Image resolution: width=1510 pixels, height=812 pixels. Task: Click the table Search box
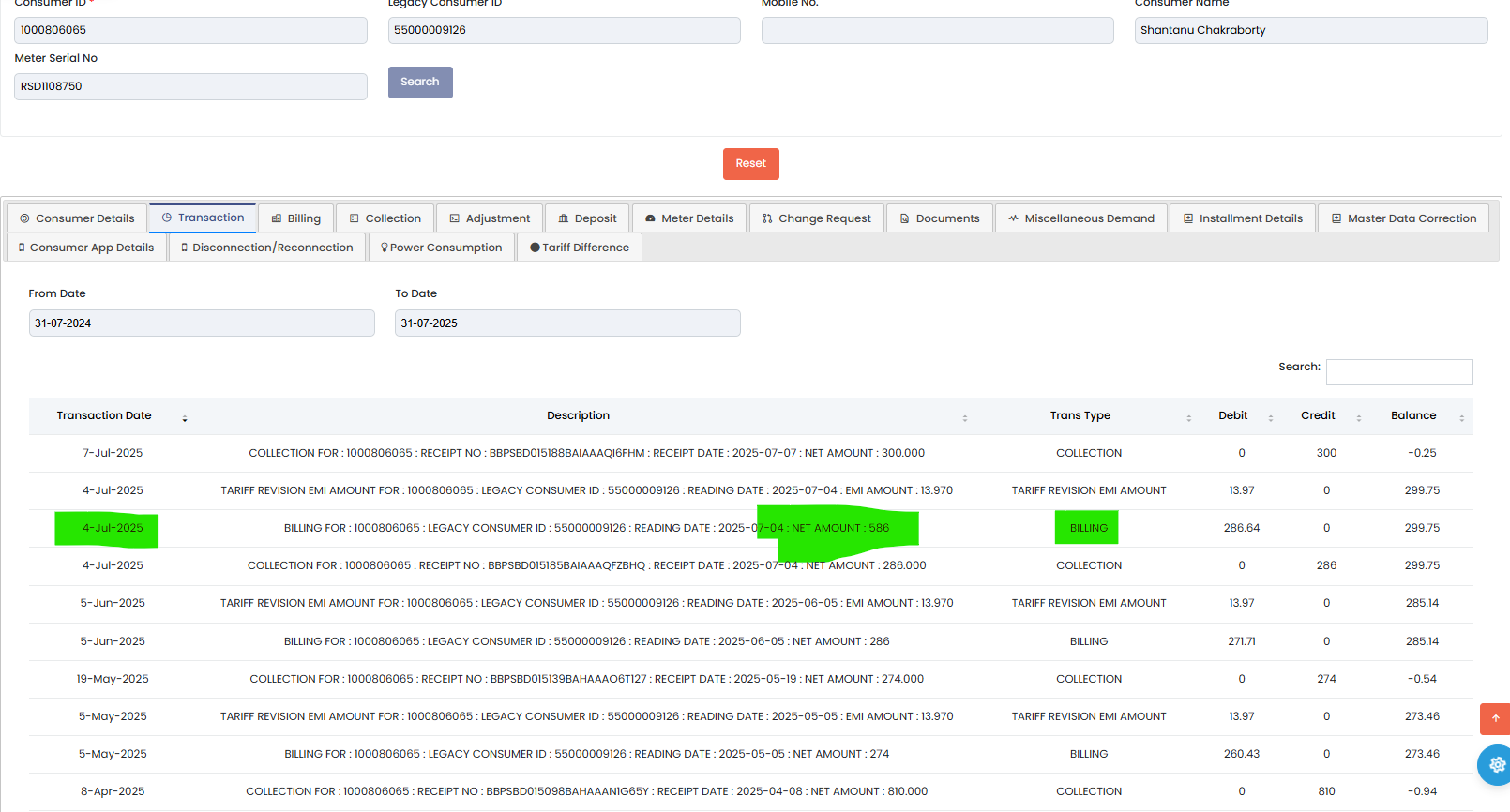(1399, 372)
